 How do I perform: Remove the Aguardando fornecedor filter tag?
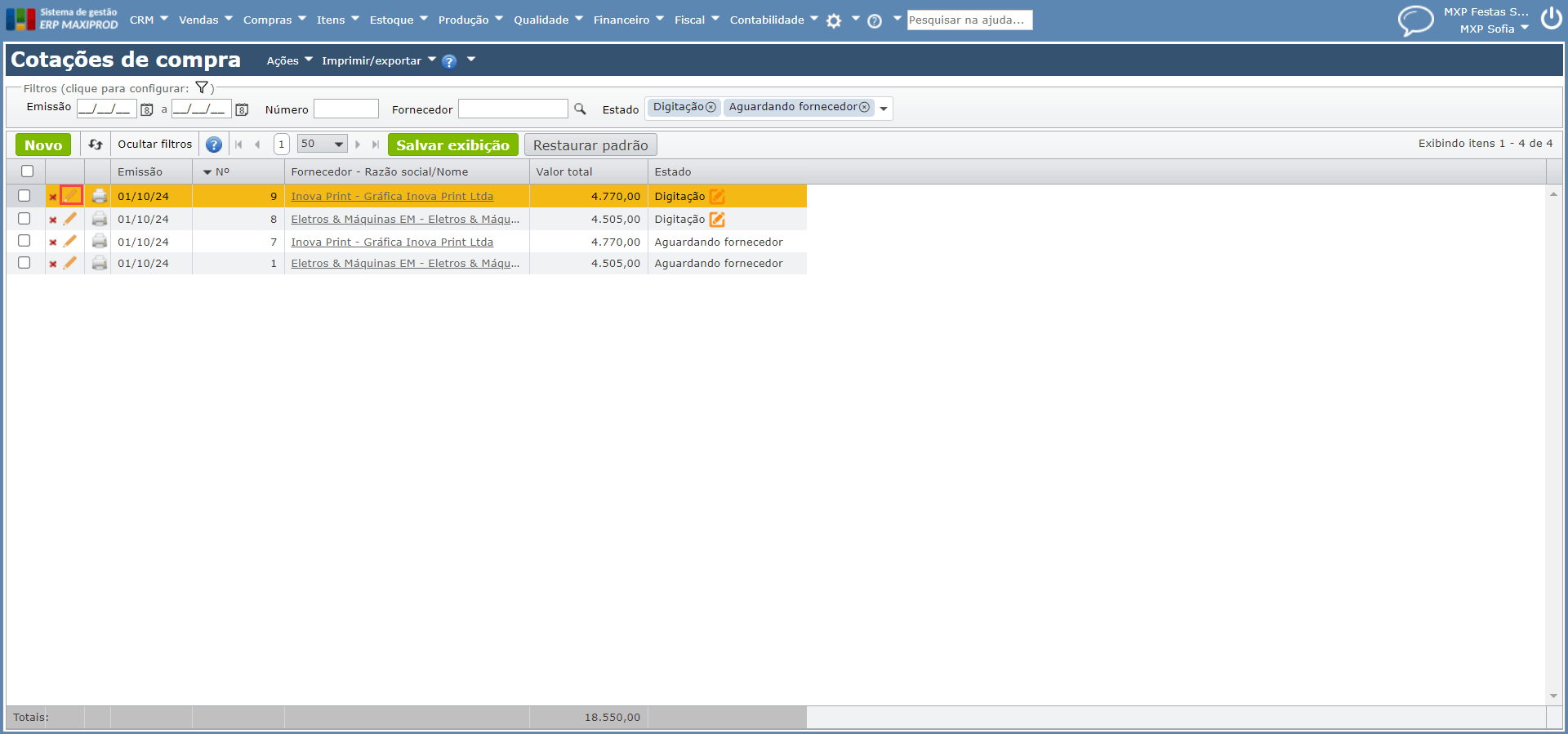click(x=864, y=107)
